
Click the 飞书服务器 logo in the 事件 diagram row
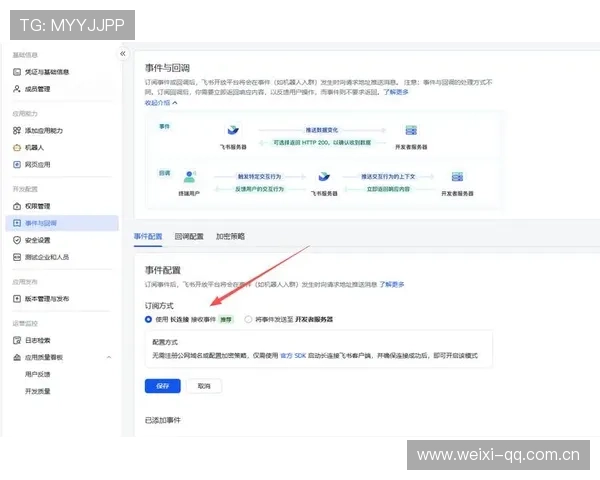(233, 130)
